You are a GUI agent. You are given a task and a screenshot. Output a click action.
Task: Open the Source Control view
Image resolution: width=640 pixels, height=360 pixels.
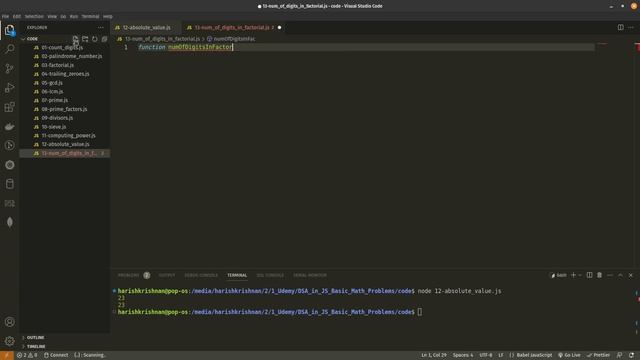9,68
